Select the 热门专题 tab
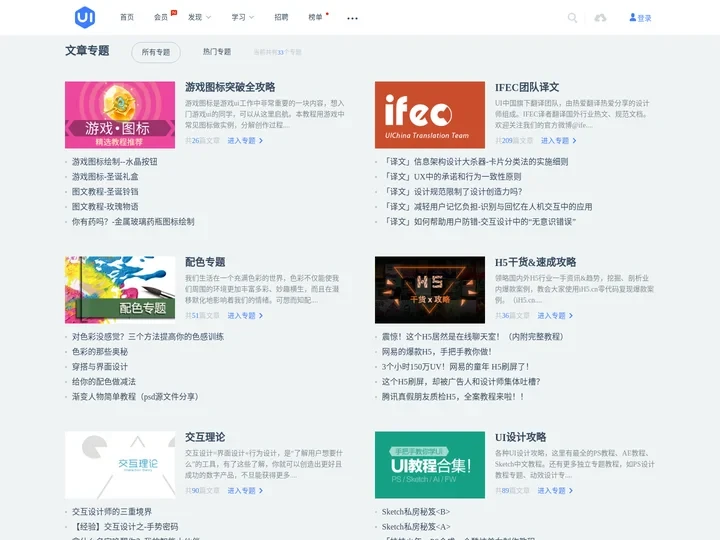Viewport: 720px width, 540px height. tap(217, 51)
